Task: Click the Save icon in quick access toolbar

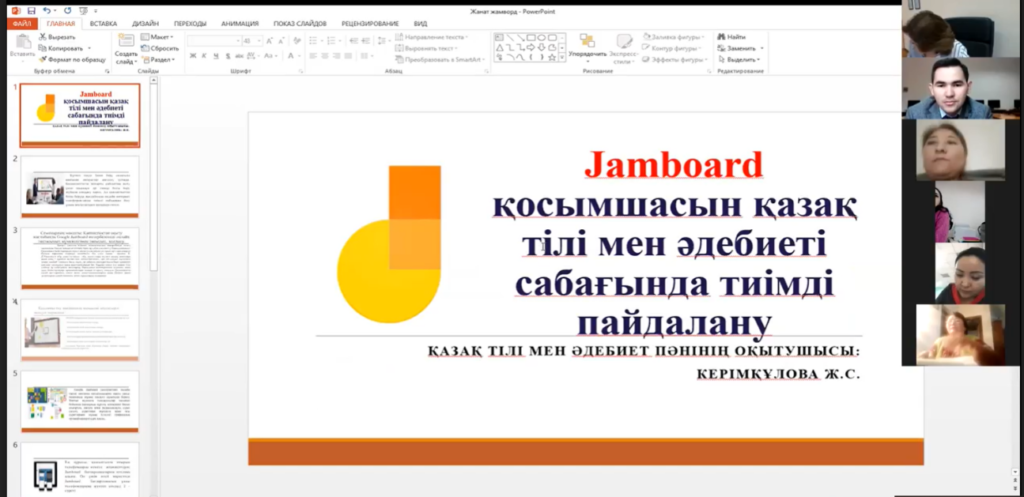Action: point(31,10)
